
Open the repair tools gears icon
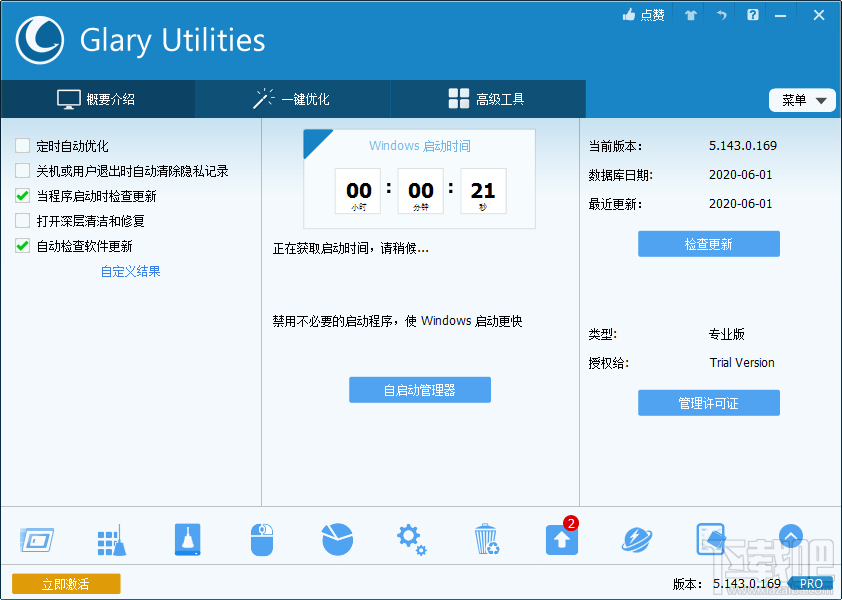pos(411,538)
